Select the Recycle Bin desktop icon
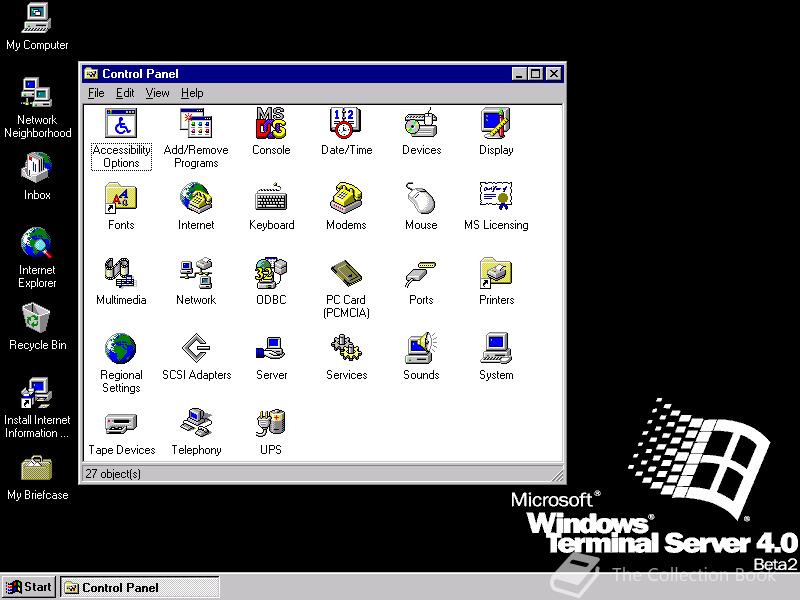 pos(37,327)
